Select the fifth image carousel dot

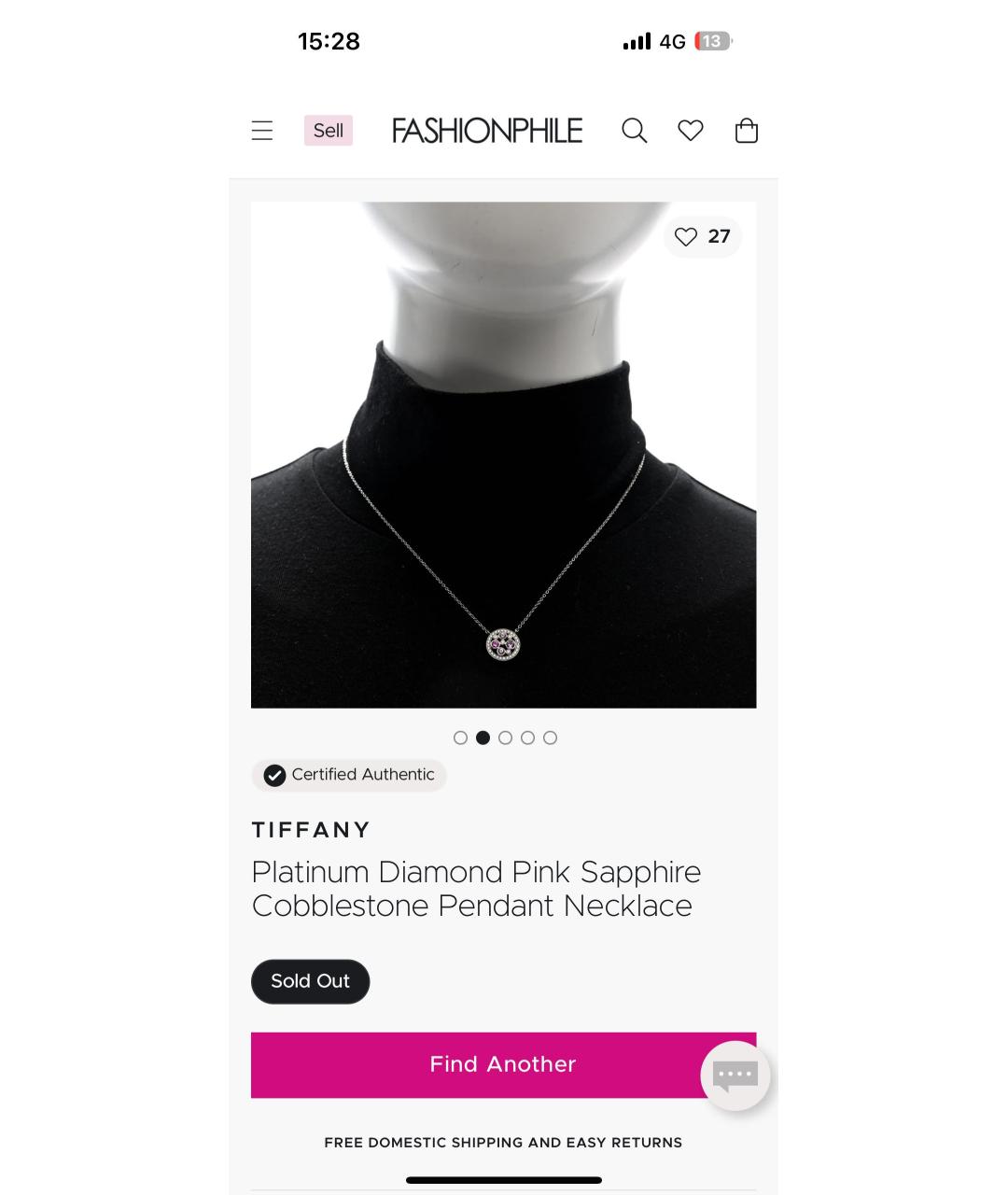pos(550,738)
